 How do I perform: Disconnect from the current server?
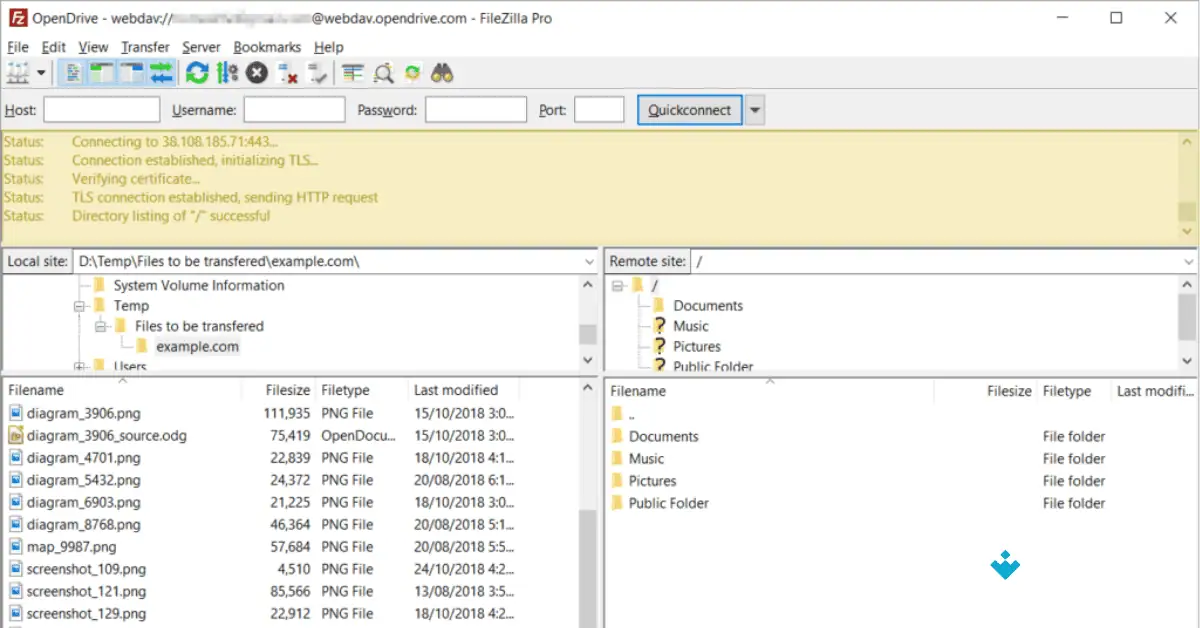point(286,72)
